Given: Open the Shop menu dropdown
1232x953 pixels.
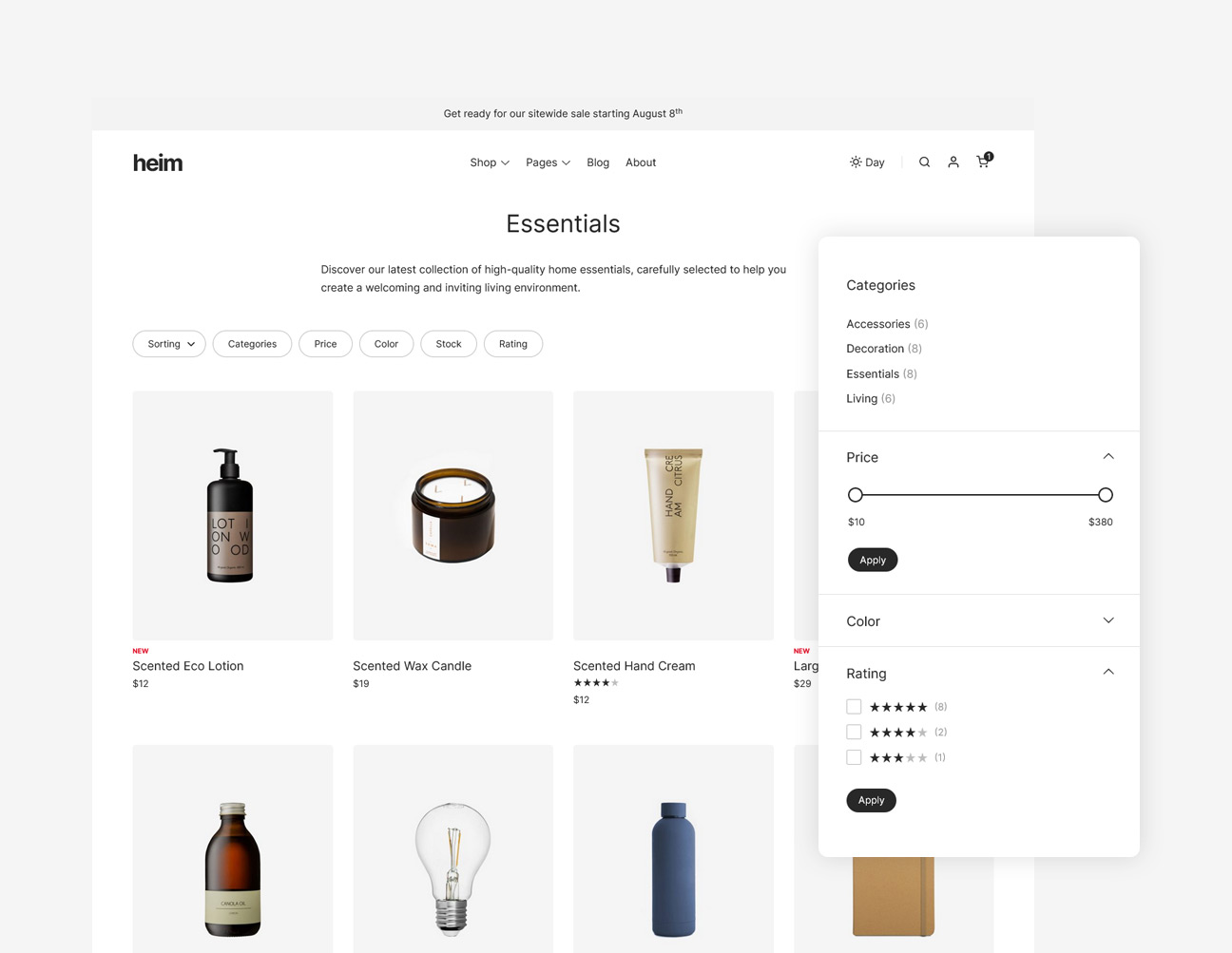Looking at the screenshot, I should [490, 162].
